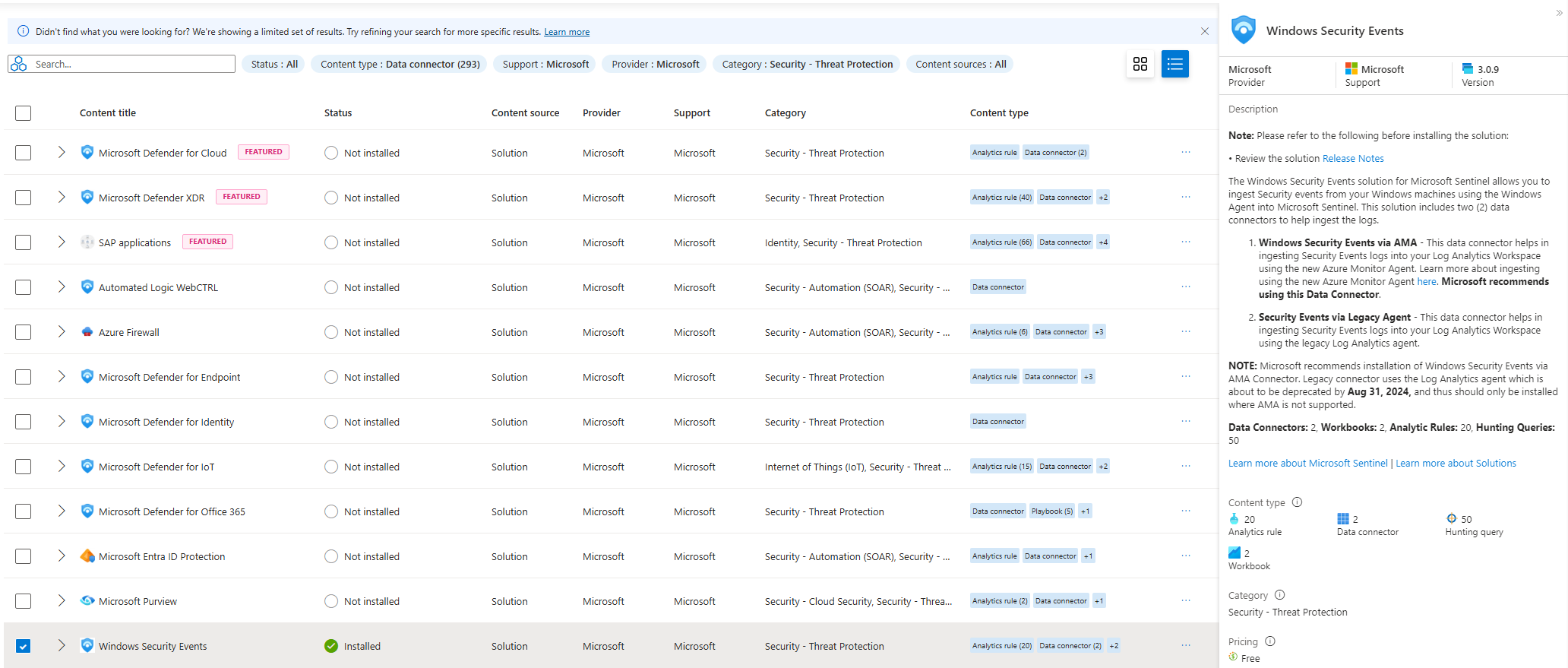The width and height of the screenshot is (1568, 668).
Task: Check the Microsoft Purview row
Action: pyautogui.click(x=24, y=601)
